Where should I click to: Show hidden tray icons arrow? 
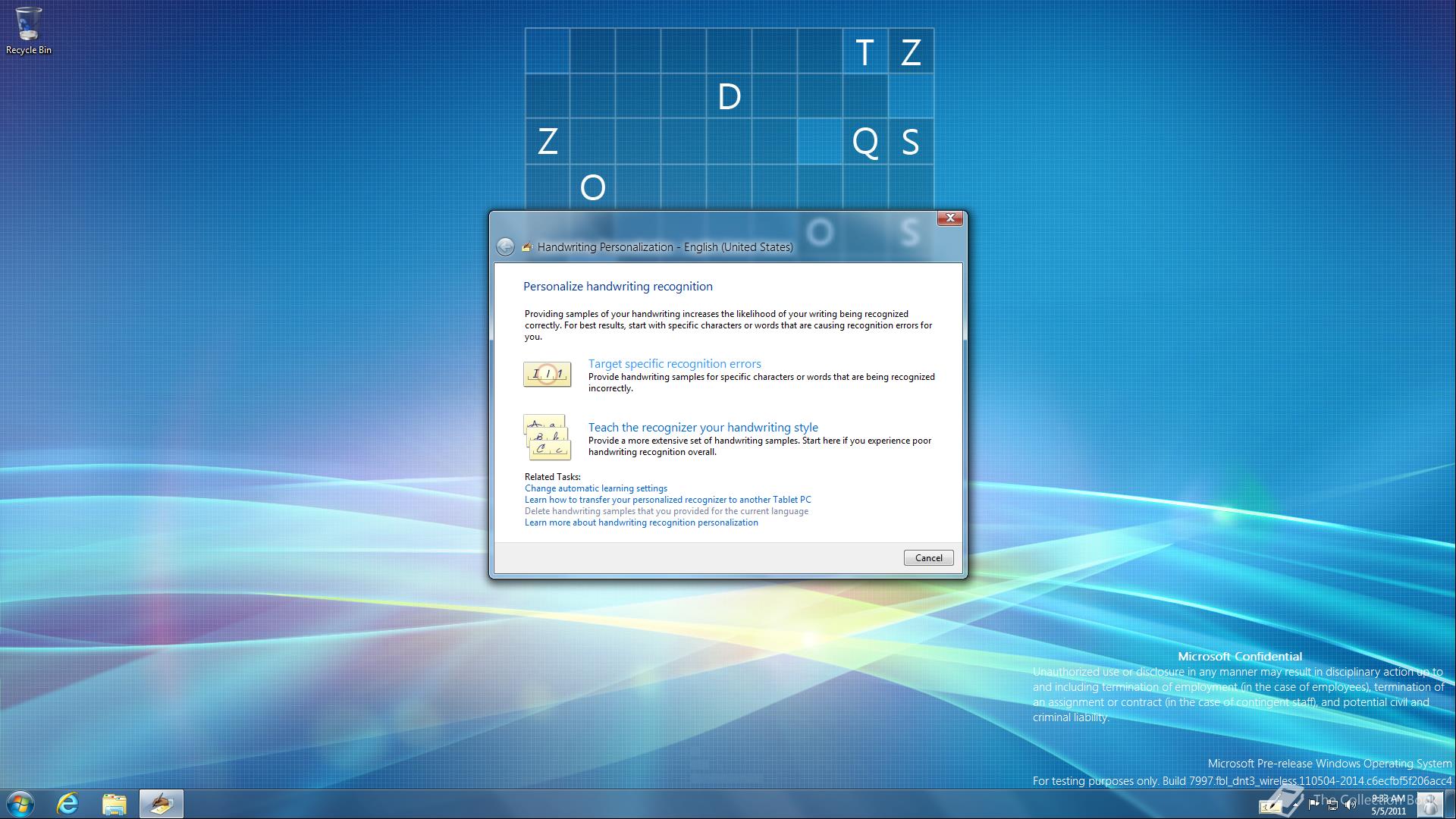(1295, 805)
